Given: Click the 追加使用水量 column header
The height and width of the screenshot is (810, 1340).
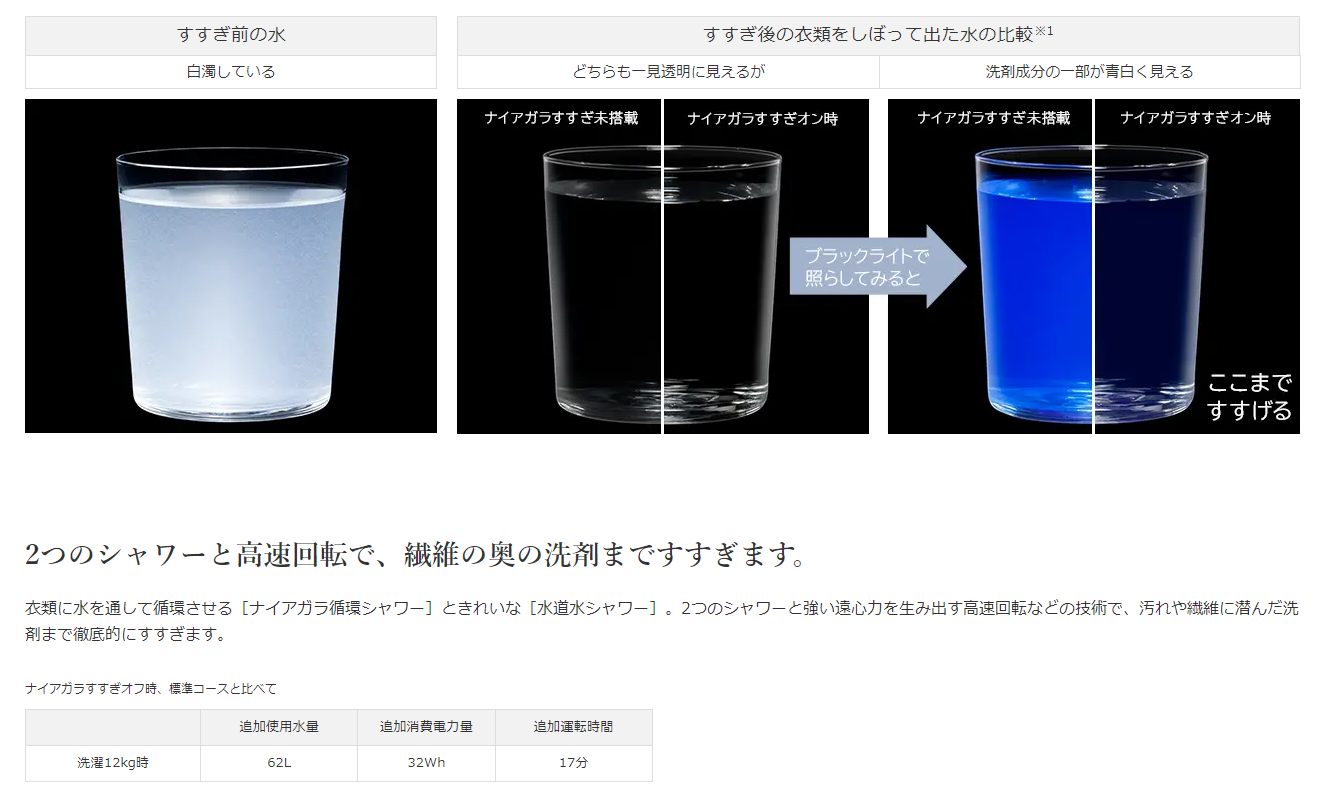Looking at the screenshot, I should pos(279,727).
